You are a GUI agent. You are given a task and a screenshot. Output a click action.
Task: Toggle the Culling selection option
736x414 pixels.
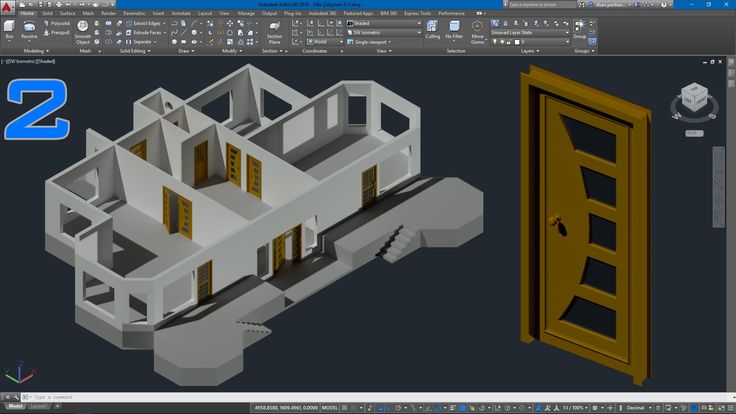pos(432,30)
